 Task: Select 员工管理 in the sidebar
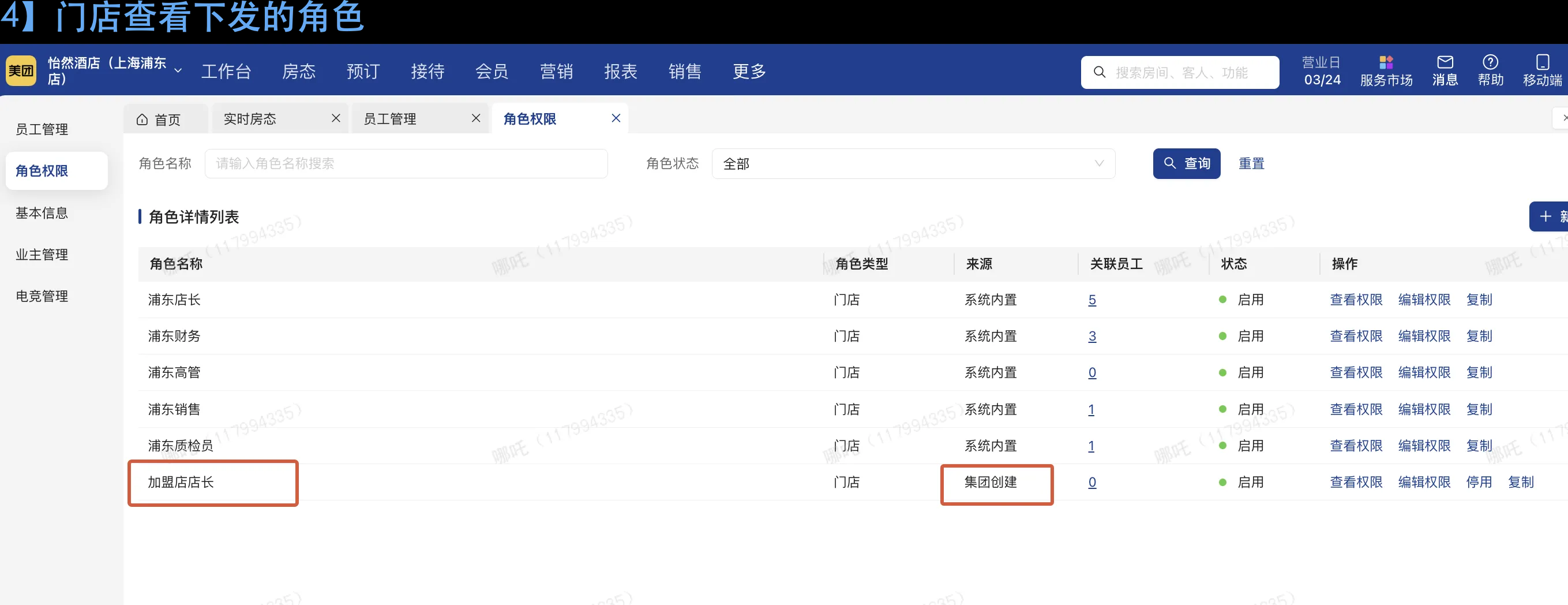42,129
